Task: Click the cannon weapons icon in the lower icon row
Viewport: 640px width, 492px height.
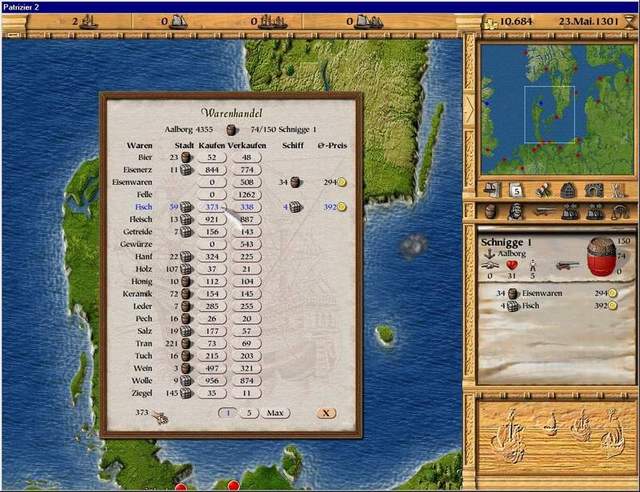Action: click(x=544, y=212)
